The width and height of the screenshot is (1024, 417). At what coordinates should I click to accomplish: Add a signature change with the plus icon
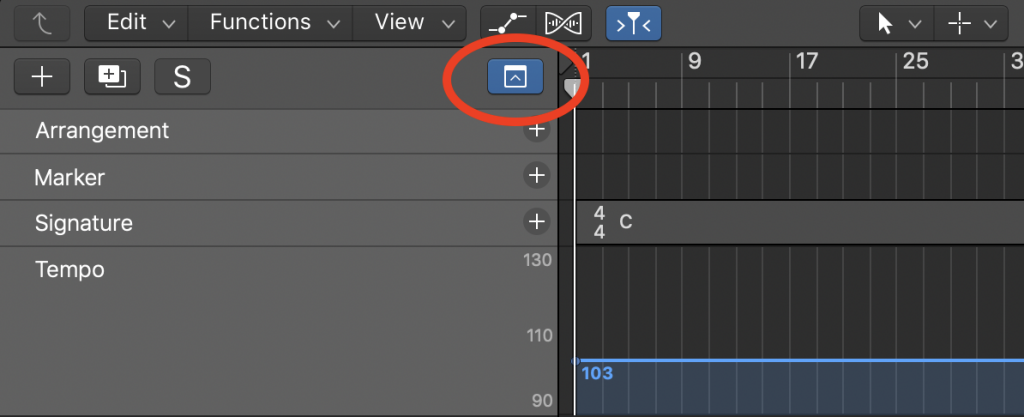pyautogui.click(x=536, y=222)
